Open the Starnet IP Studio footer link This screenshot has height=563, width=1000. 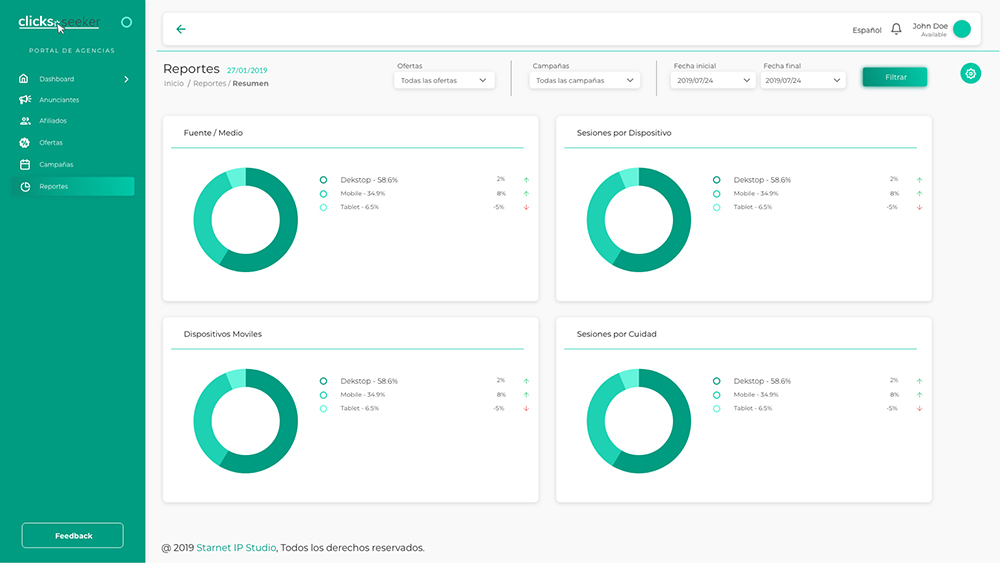tap(235, 548)
